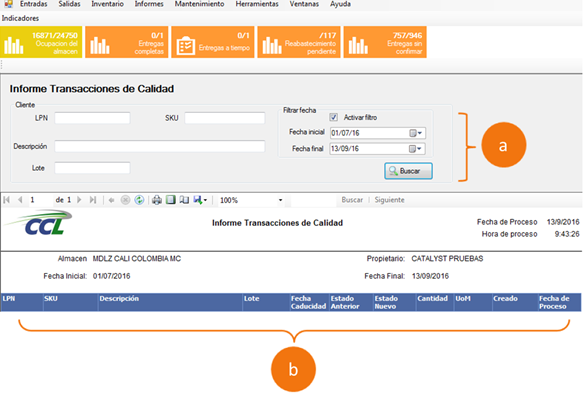Open the Ayuda menu
586x393 pixels.
(340, 4)
